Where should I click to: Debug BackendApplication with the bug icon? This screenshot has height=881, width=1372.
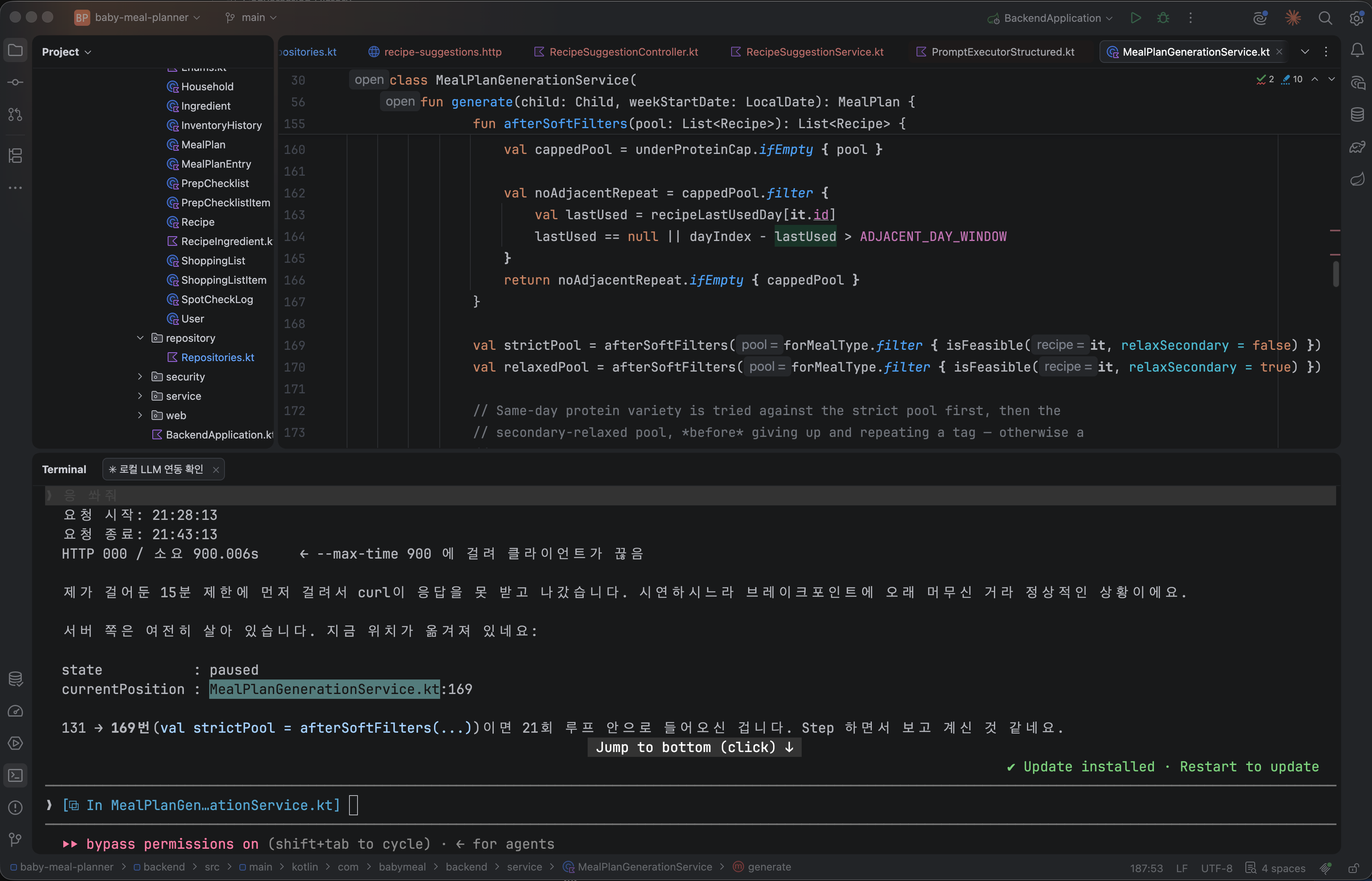pyautogui.click(x=1162, y=18)
